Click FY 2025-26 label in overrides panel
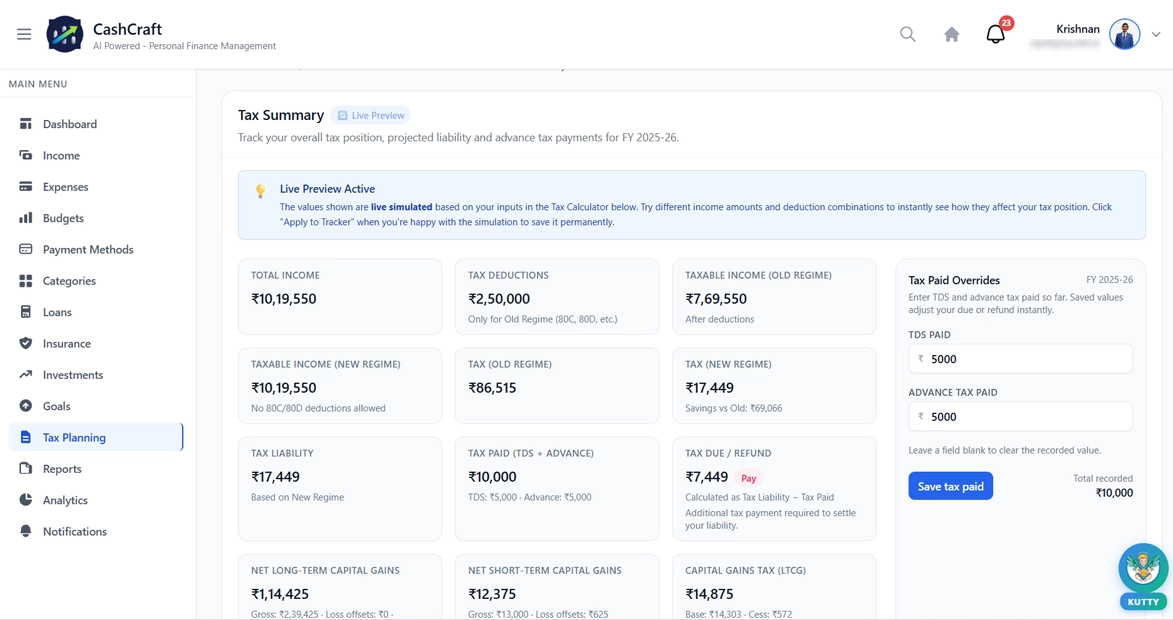The width and height of the screenshot is (1173, 620). click(1109, 280)
